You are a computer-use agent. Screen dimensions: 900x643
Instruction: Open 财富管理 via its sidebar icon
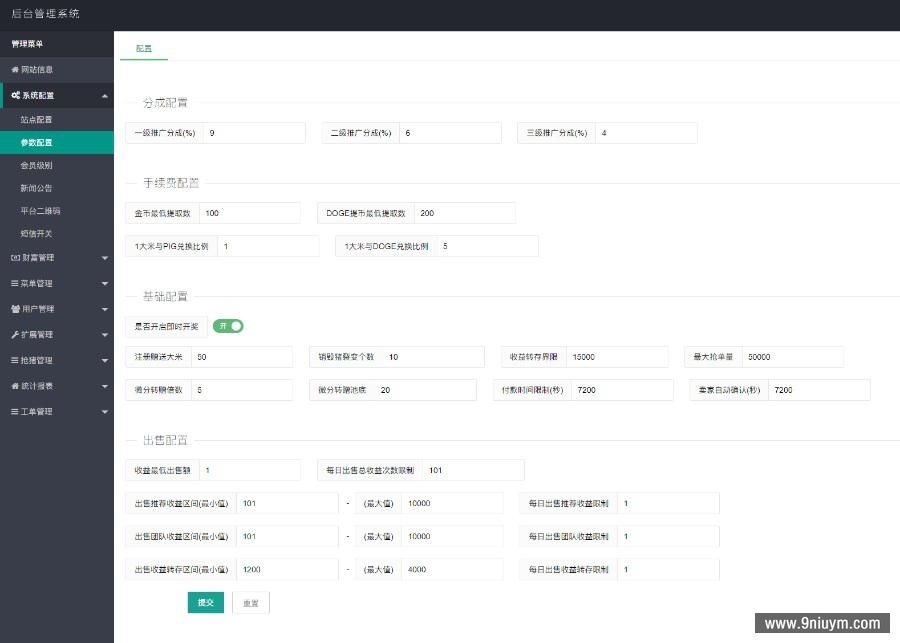pos(15,257)
